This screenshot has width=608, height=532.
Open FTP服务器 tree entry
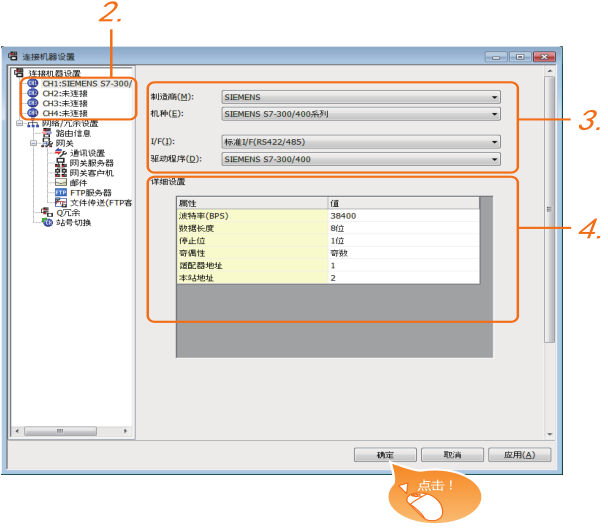click(x=91, y=193)
